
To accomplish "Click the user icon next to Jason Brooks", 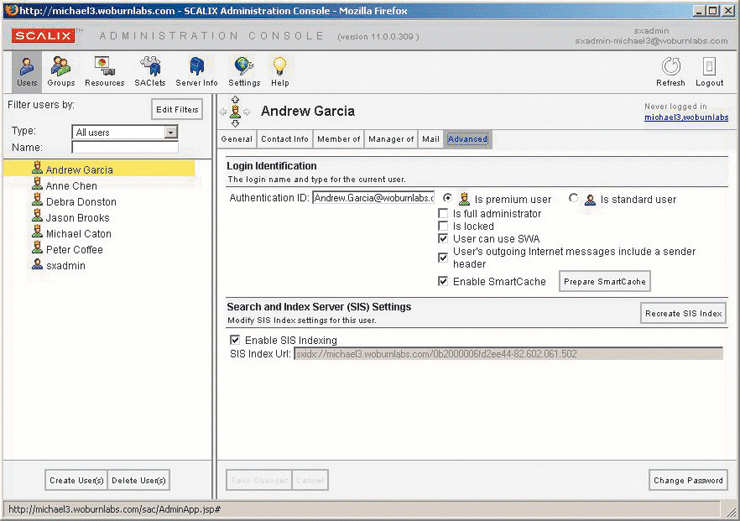I will click(x=37, y=217).
